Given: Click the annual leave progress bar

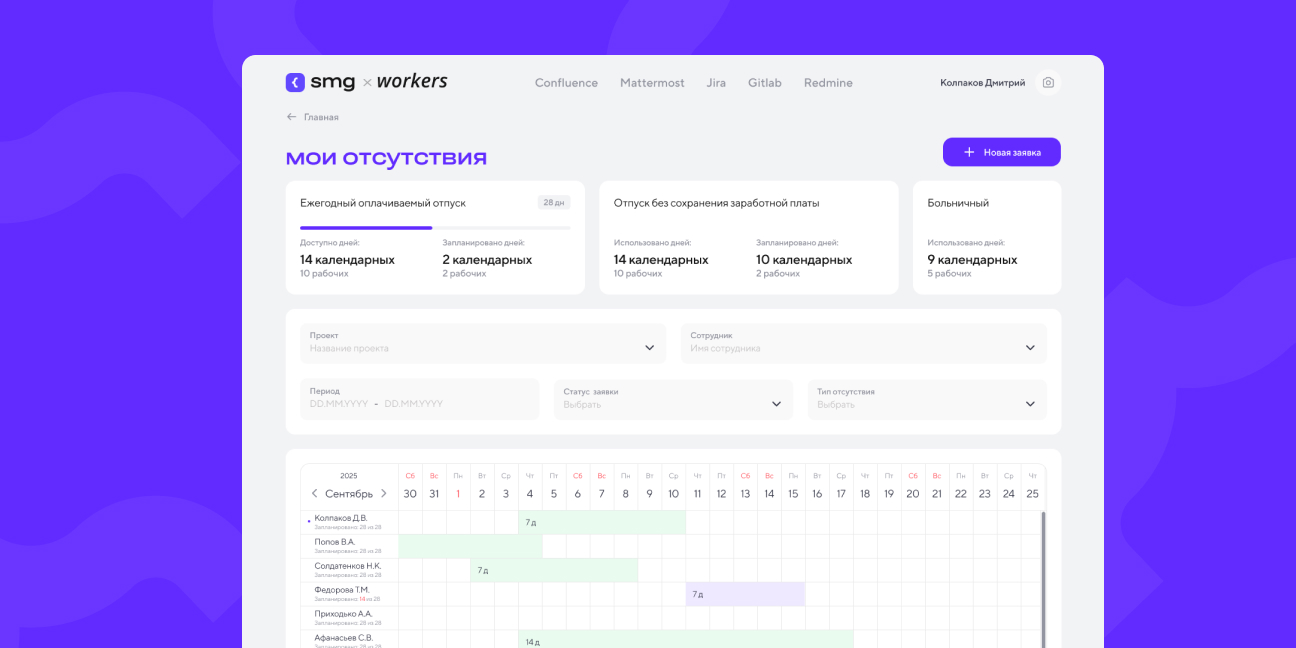Looking at the screenshot, I should (435, 228).
